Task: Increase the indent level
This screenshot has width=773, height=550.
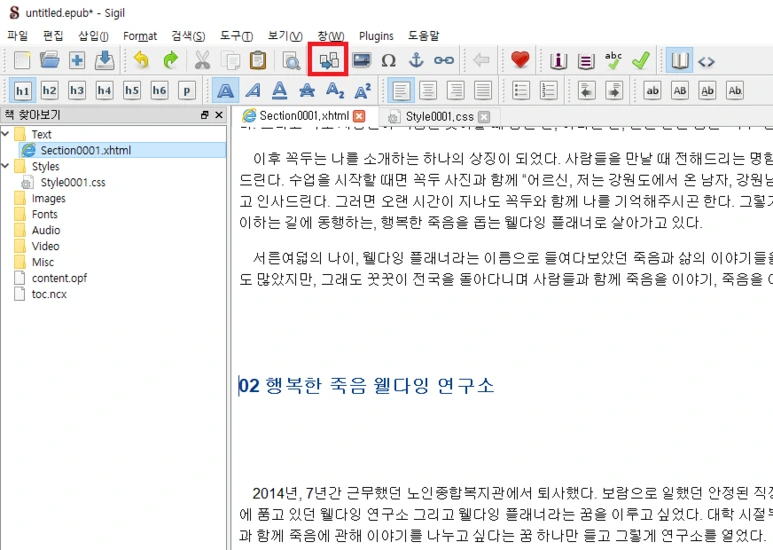Action: point(614,90)
